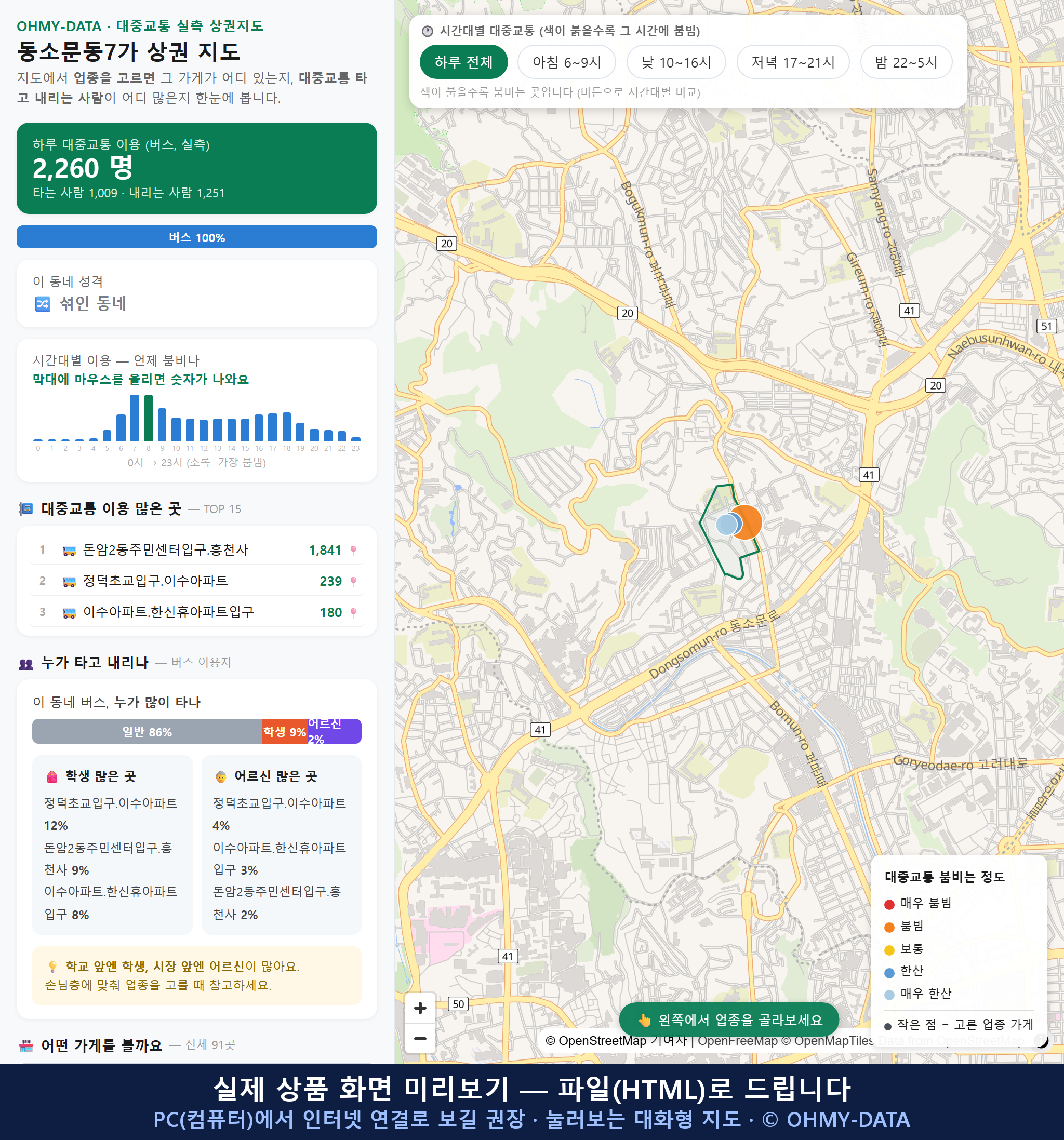Image resolution: width=1064 pixels, height=1140 pixels.
Task: Click the yellow 보통 legend dot
Action: [x=889, y=950]
